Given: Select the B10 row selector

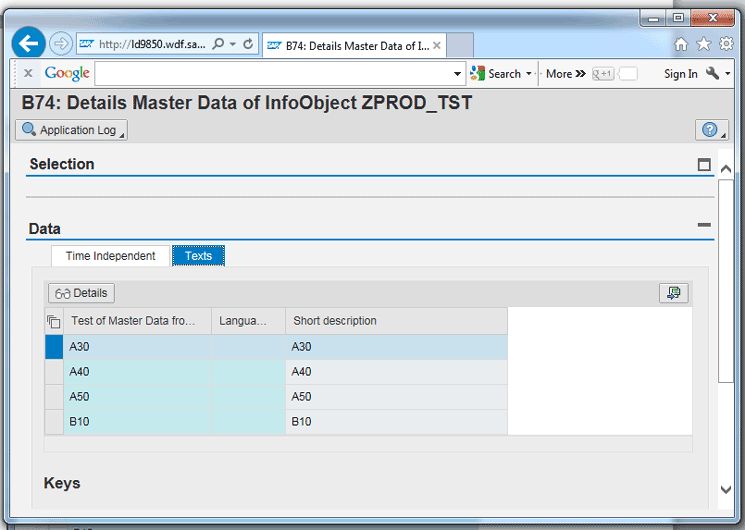Looking at the screenshot, I should click(54, 422).
